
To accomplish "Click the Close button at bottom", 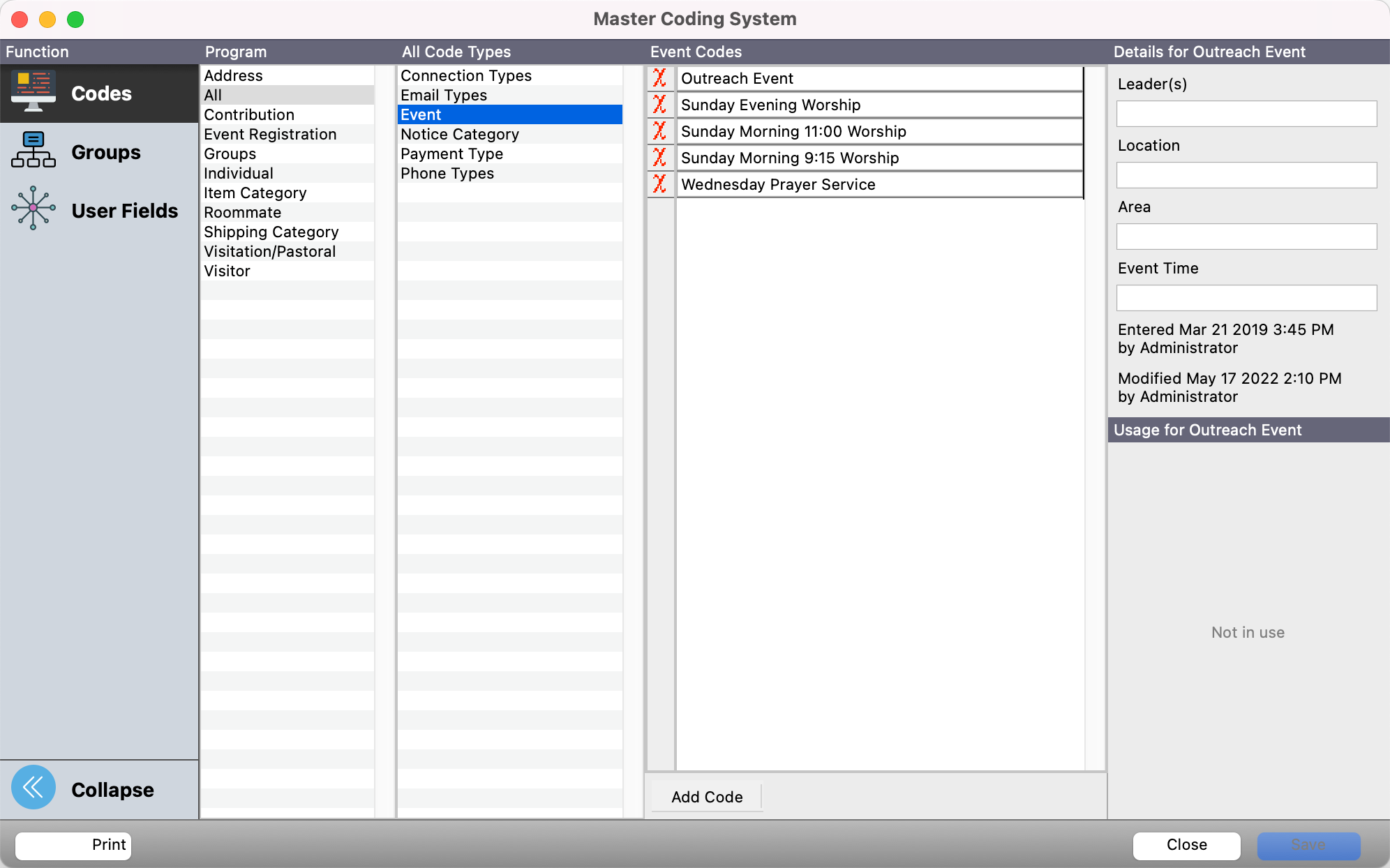I will [x=1186, y=845].
